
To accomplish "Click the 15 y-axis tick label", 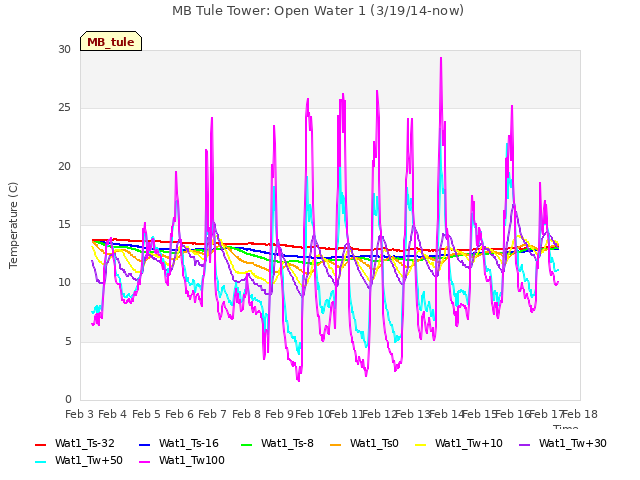I will (64, 224).
